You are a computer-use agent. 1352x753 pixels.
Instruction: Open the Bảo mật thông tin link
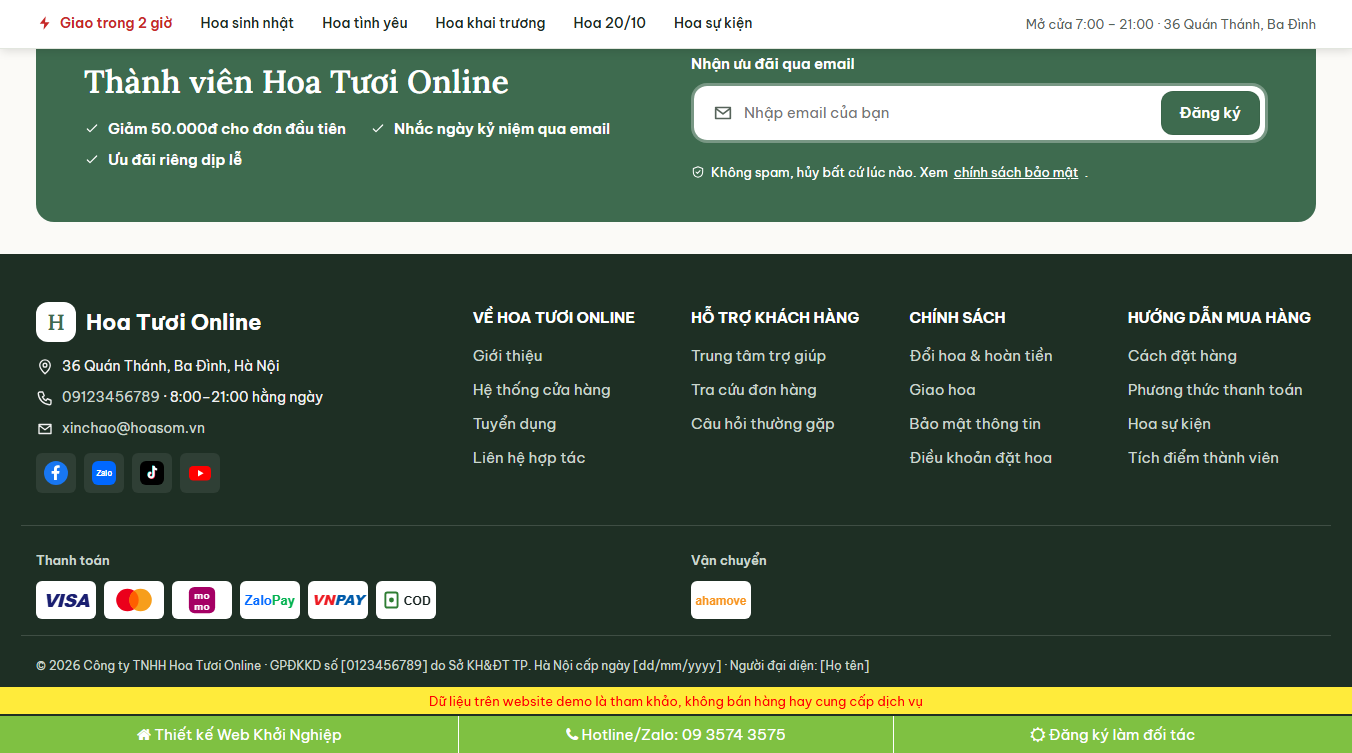975,424
